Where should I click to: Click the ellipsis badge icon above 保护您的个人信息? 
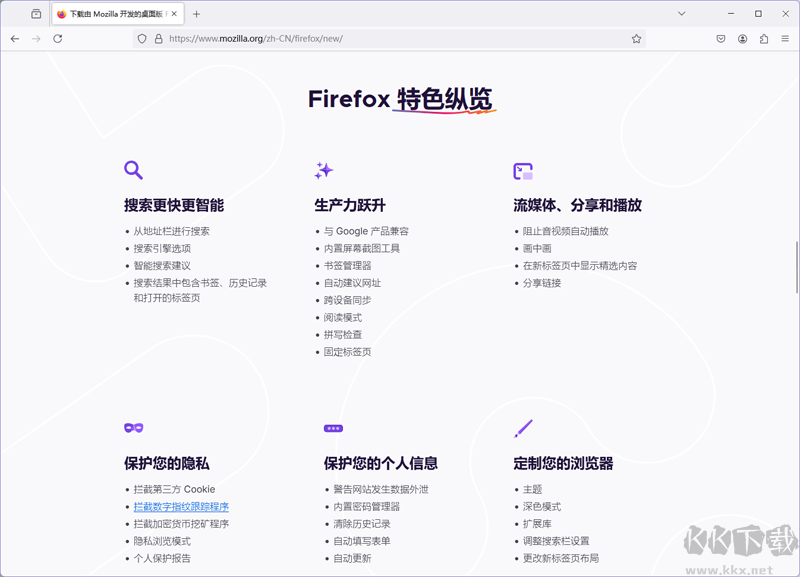point(332,428)
